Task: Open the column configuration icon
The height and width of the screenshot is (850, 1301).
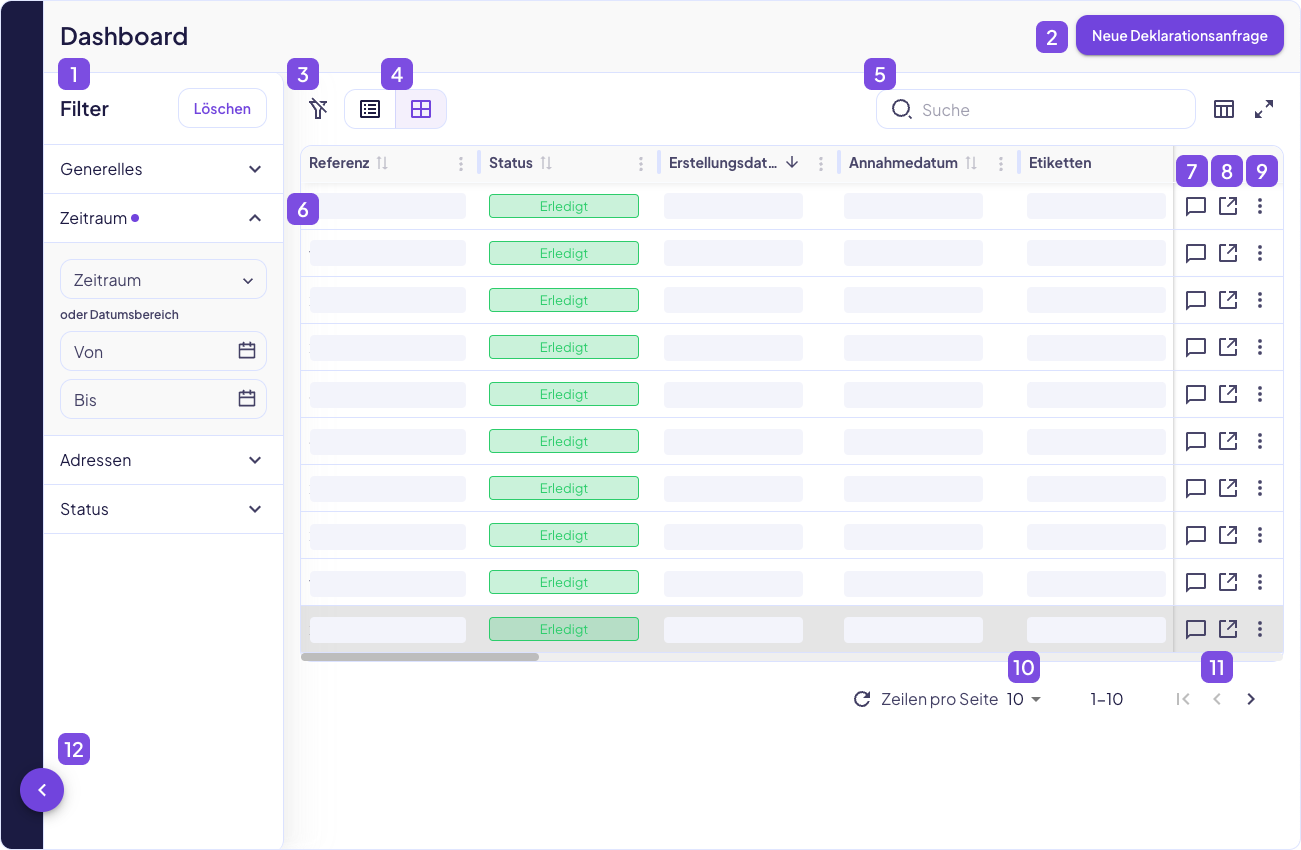Action: click(x=1224, y=109)
